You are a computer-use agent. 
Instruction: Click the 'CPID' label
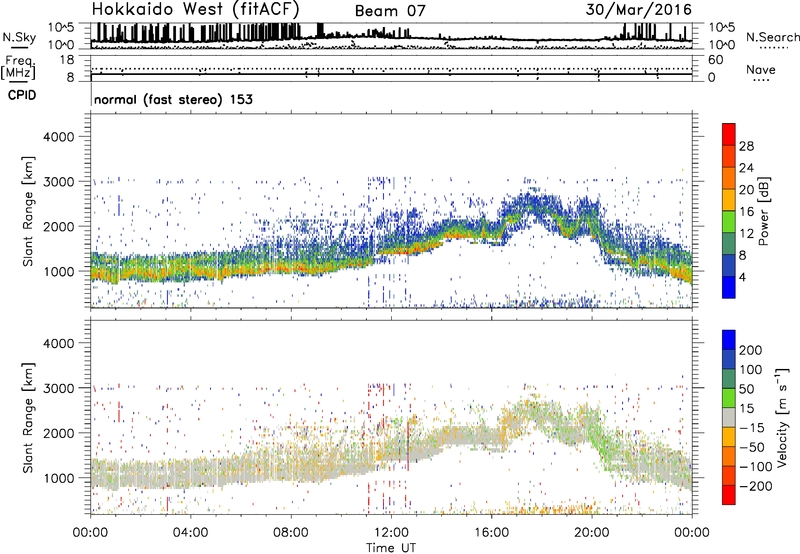coord(22,95)
